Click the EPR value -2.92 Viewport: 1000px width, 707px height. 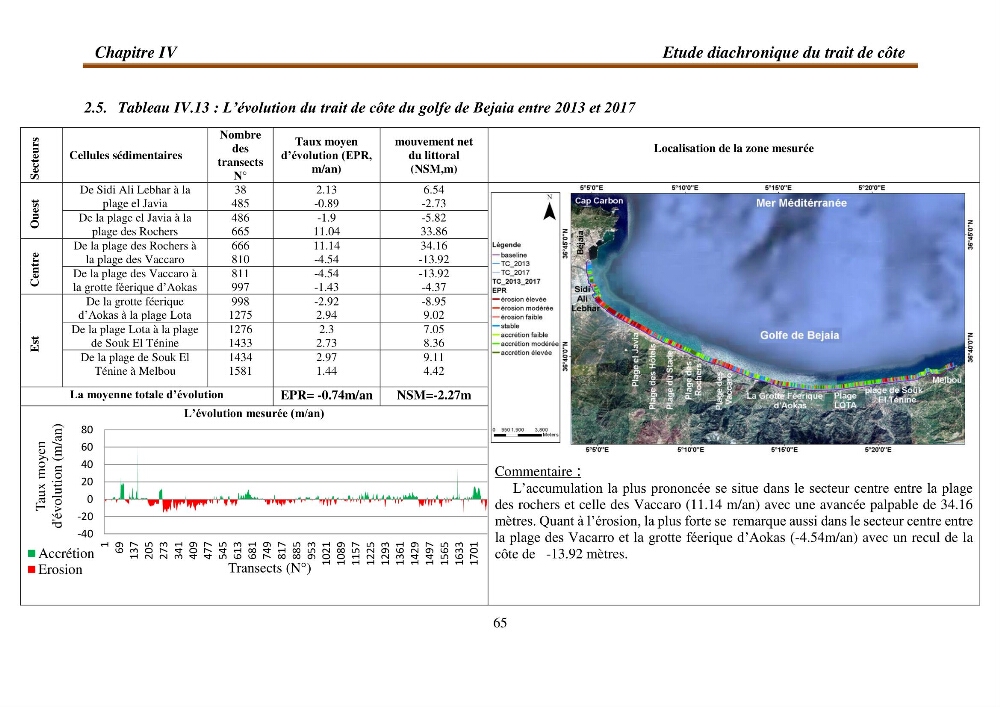327,301
